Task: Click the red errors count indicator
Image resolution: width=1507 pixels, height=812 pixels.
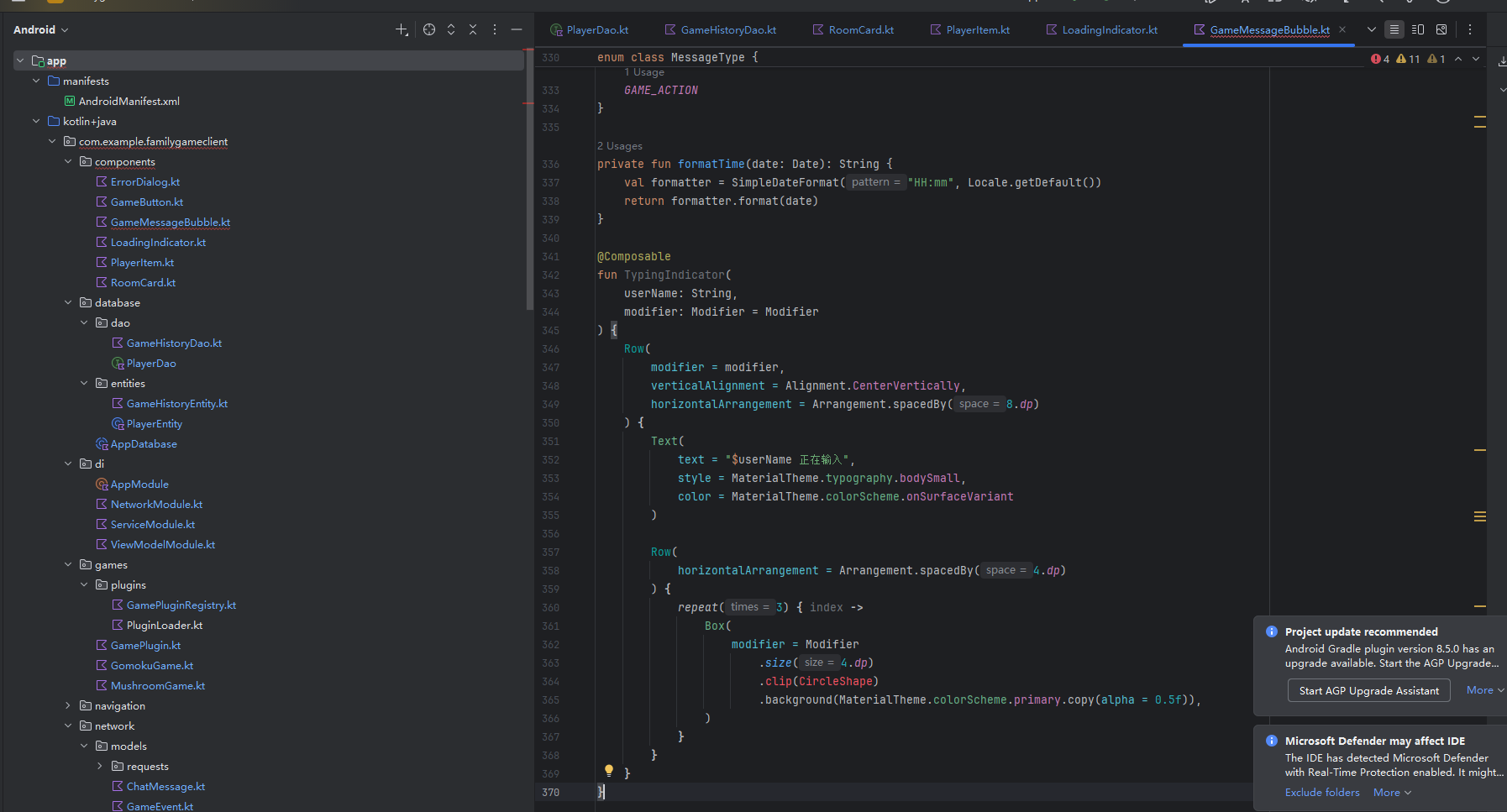Action: [1380, 59]
